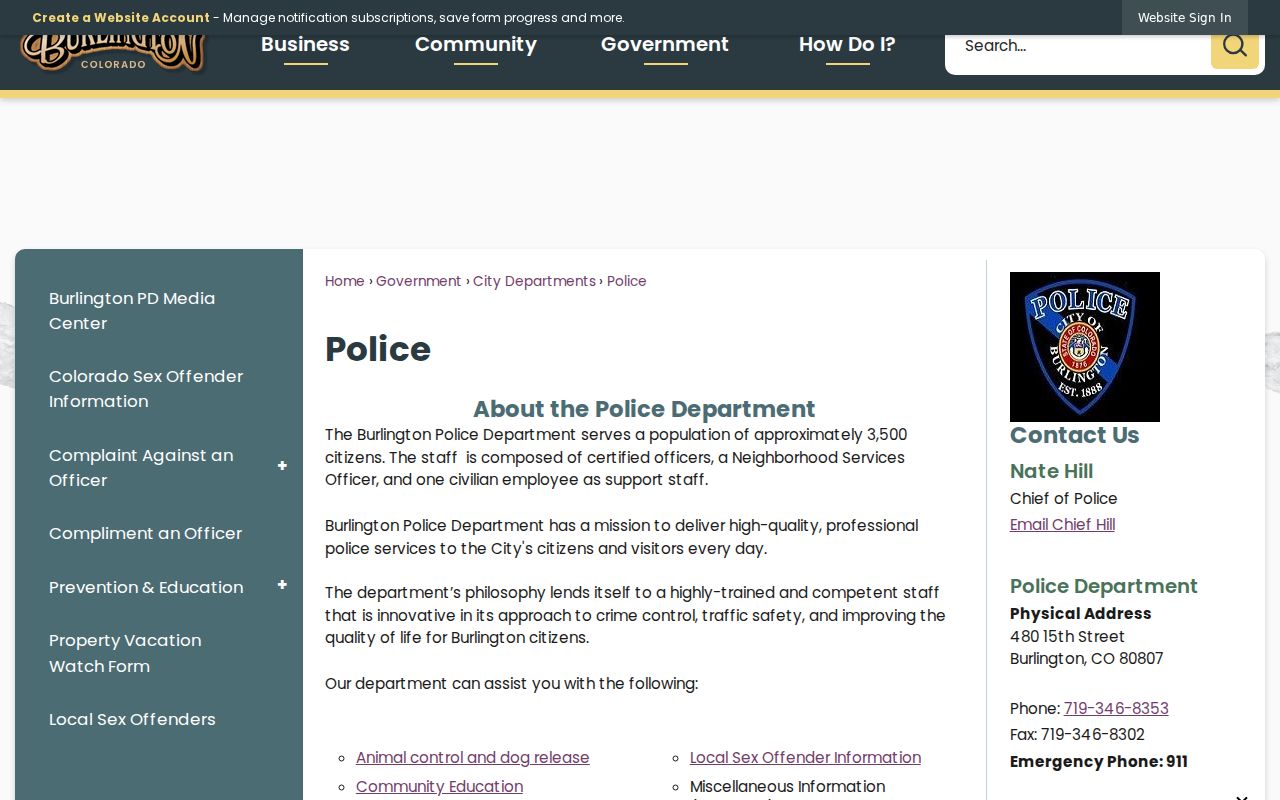This screenshot has width=1280, height=800.
Task: Open the Government menu
Action: pos(665,45)
